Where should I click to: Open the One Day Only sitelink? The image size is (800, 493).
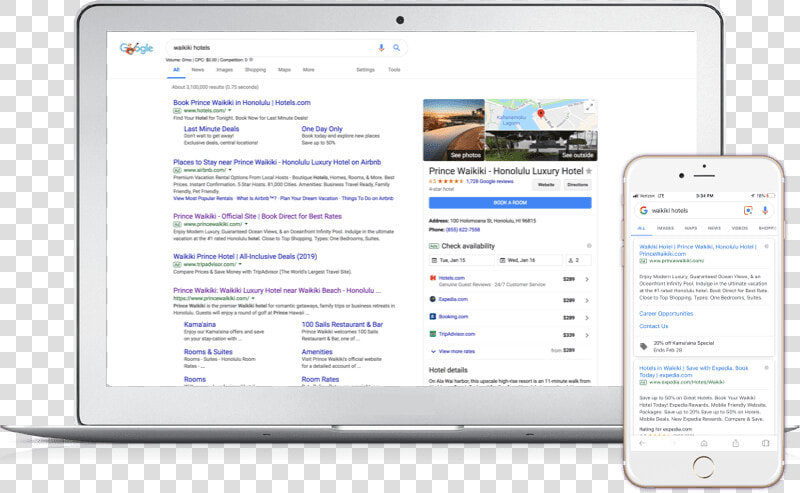coord(322,129)
